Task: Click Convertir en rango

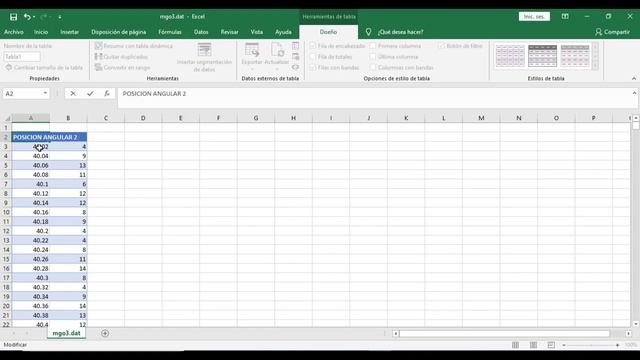Action: (x=122, y=67)
